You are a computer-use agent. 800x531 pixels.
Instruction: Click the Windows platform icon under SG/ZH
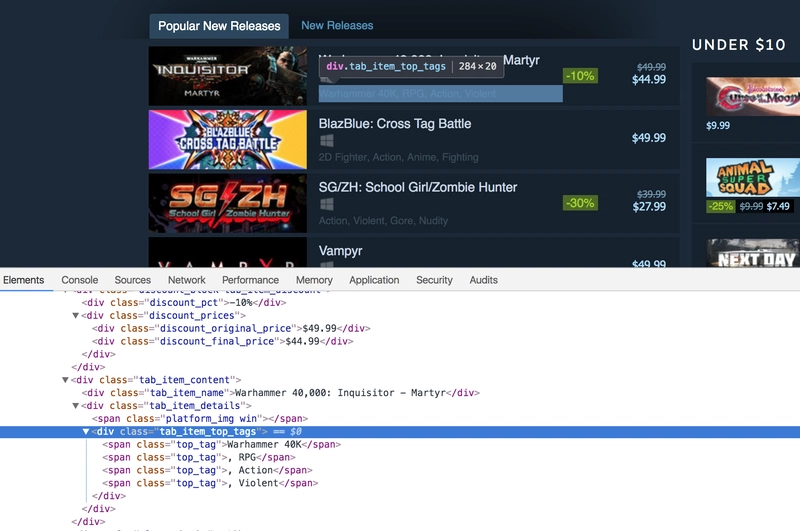click(327, 205)
